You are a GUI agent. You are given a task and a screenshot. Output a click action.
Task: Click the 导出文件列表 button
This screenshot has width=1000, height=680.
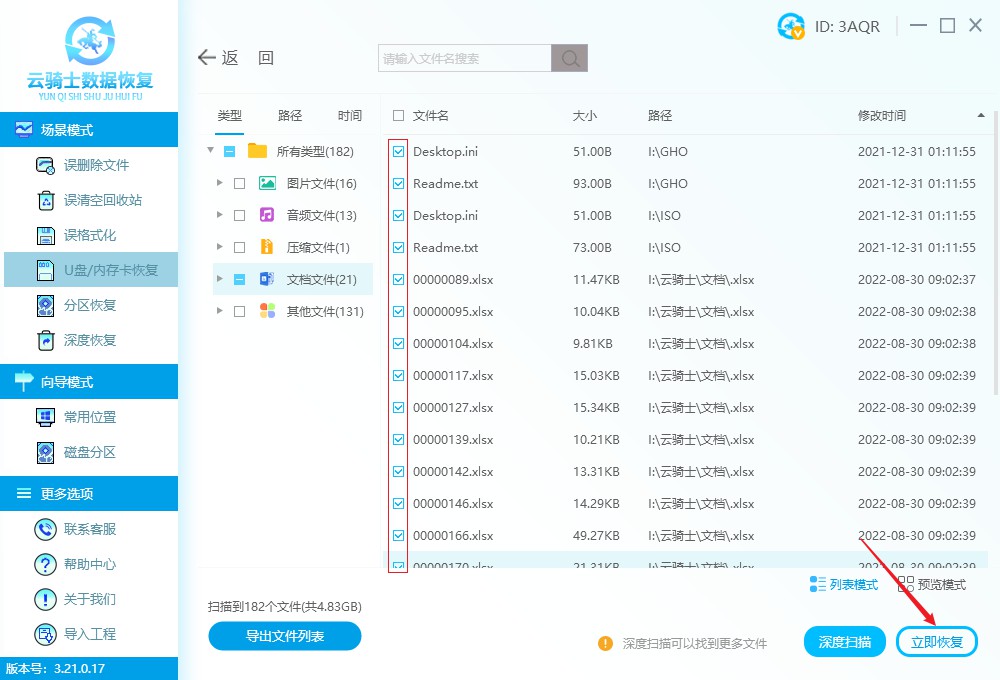click(x=284, y=636)
